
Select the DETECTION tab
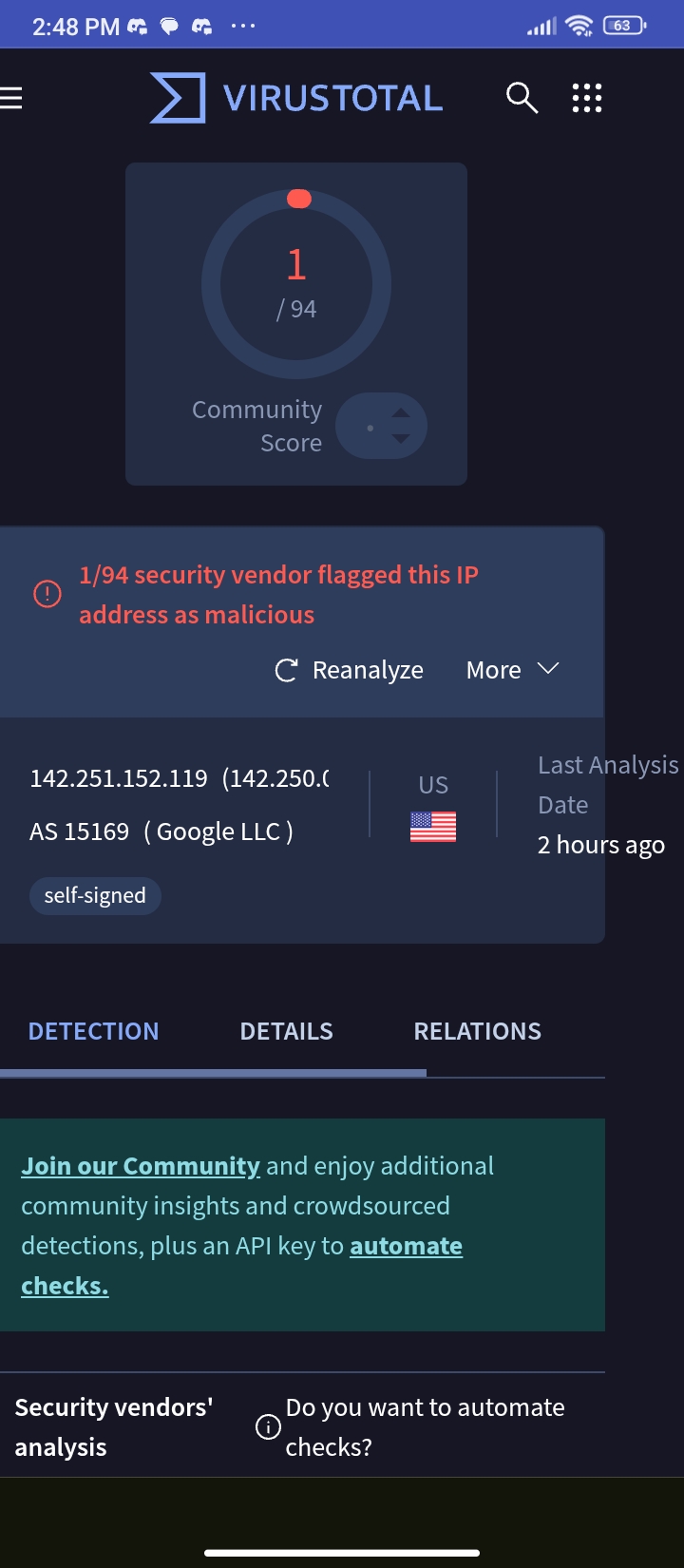(93, 1031)
